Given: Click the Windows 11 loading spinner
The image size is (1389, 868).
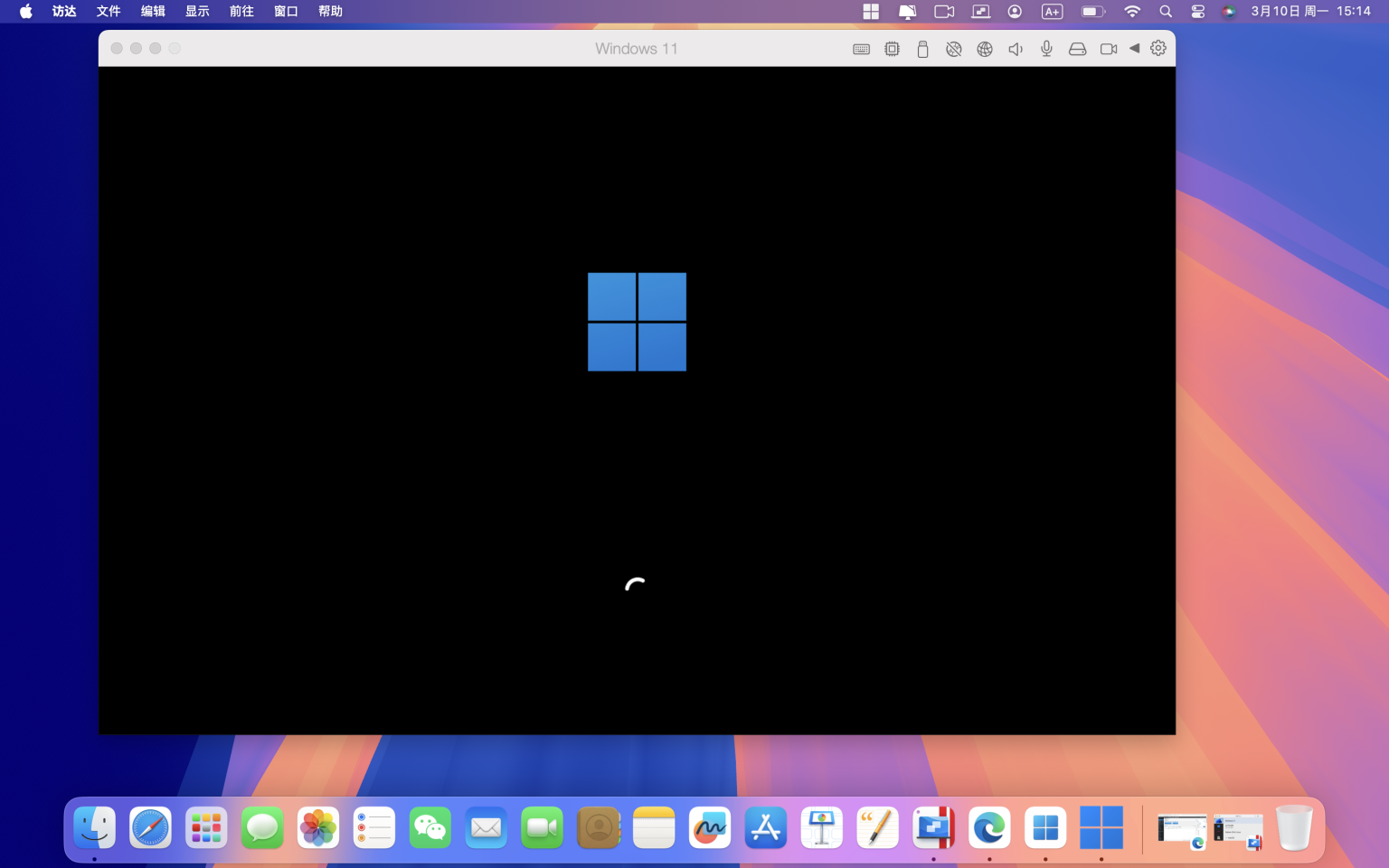Looking at the screenshot, I should coord(636,585).
